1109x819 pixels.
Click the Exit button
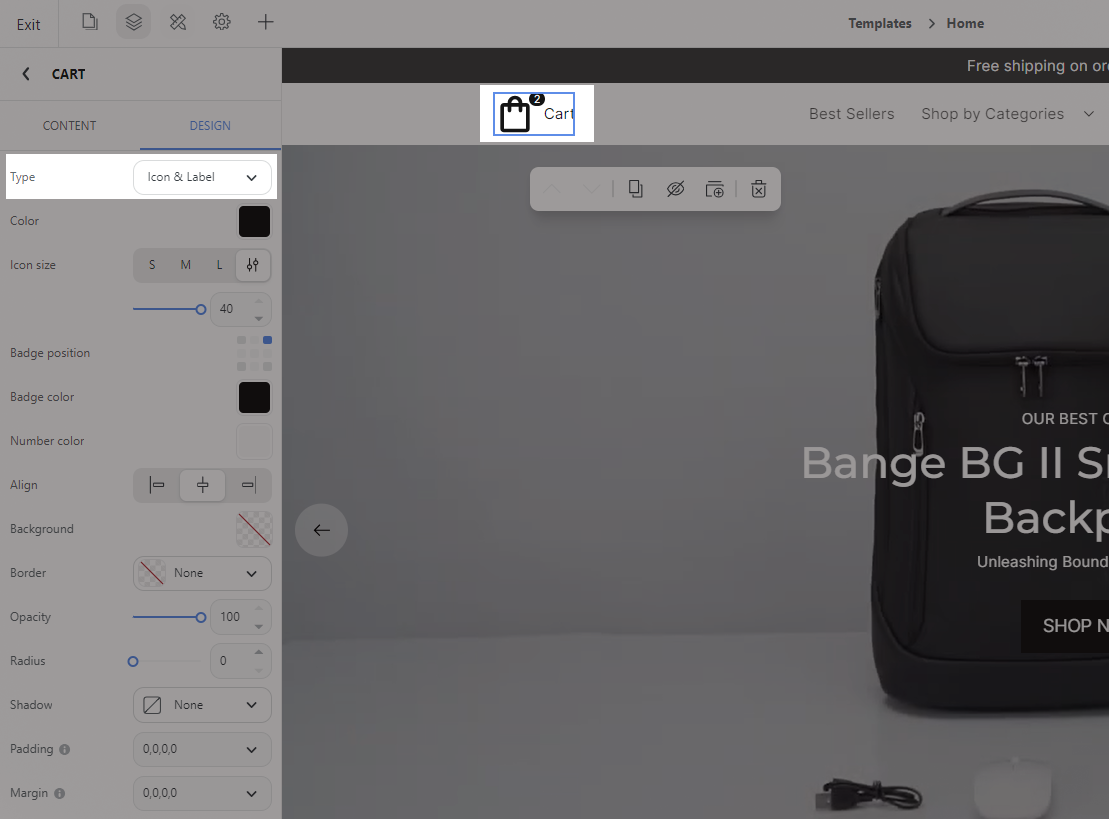[x=28, y=25]
